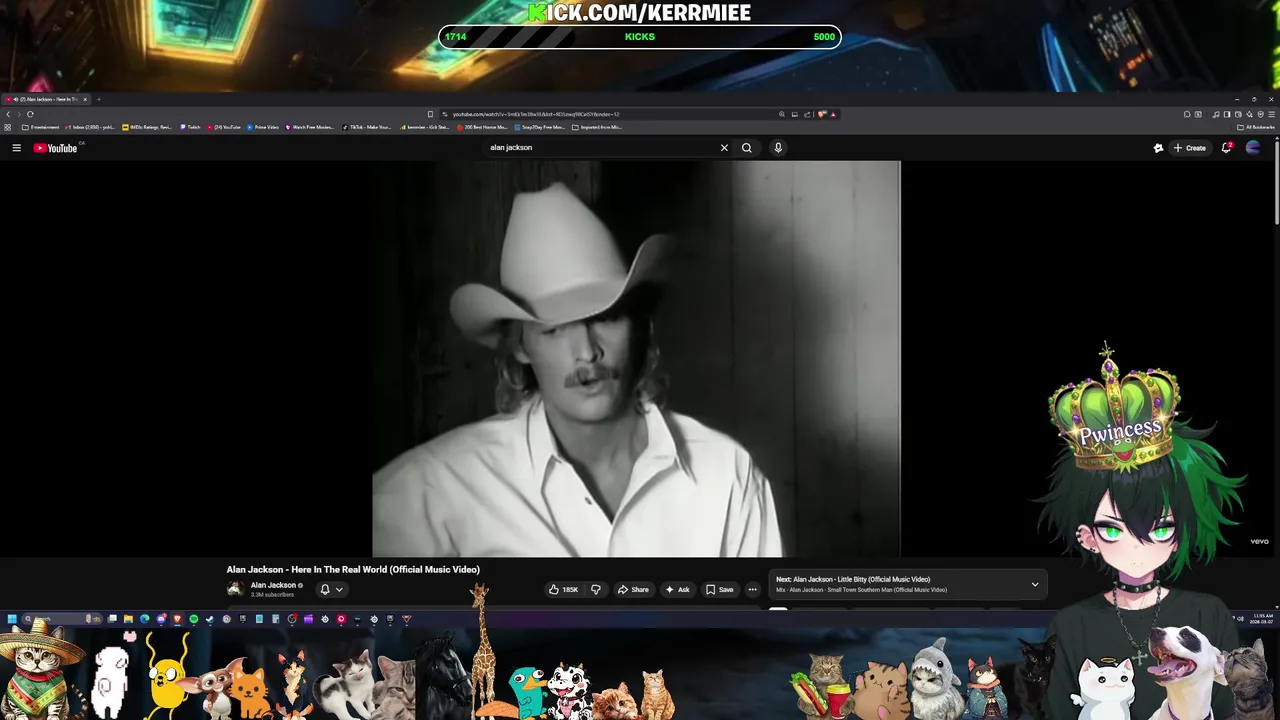Select the Alan Jackson browser tab

point(46,99)
